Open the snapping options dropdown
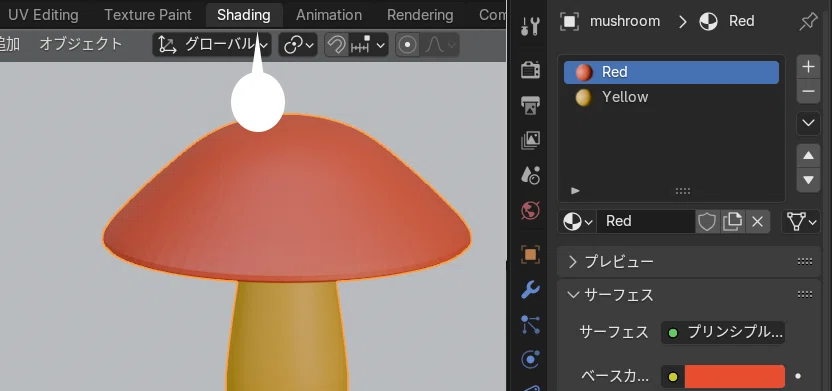Image resolution: width=832 pixels, height=391 pixels. click(x=368, y=45)
